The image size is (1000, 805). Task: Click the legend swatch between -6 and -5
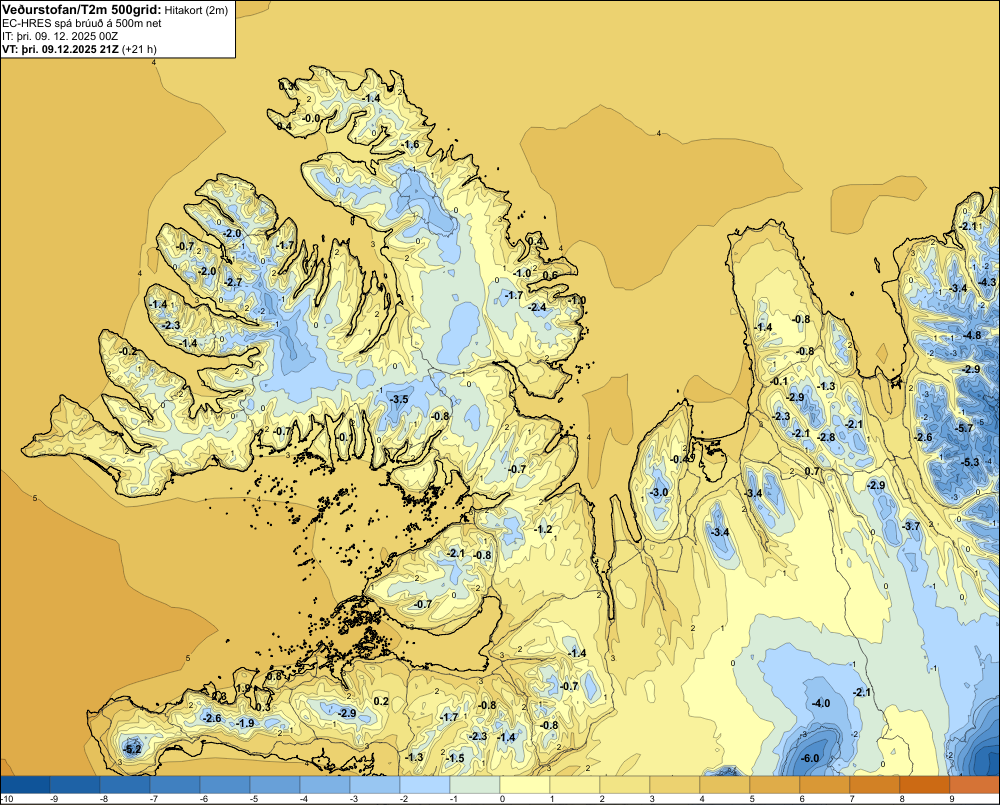point(225,785)
